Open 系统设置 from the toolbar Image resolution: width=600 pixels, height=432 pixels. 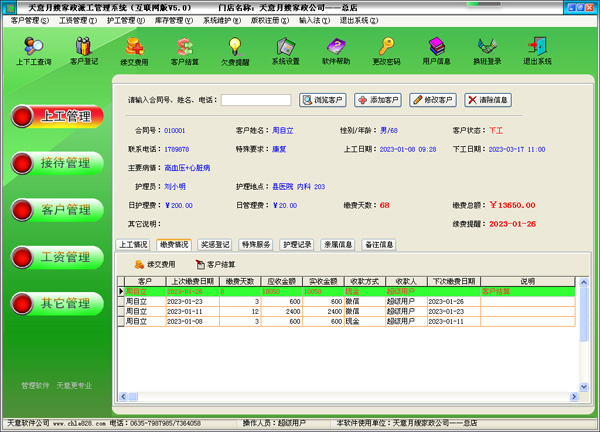pyautogui.click(x=285, y=51)
